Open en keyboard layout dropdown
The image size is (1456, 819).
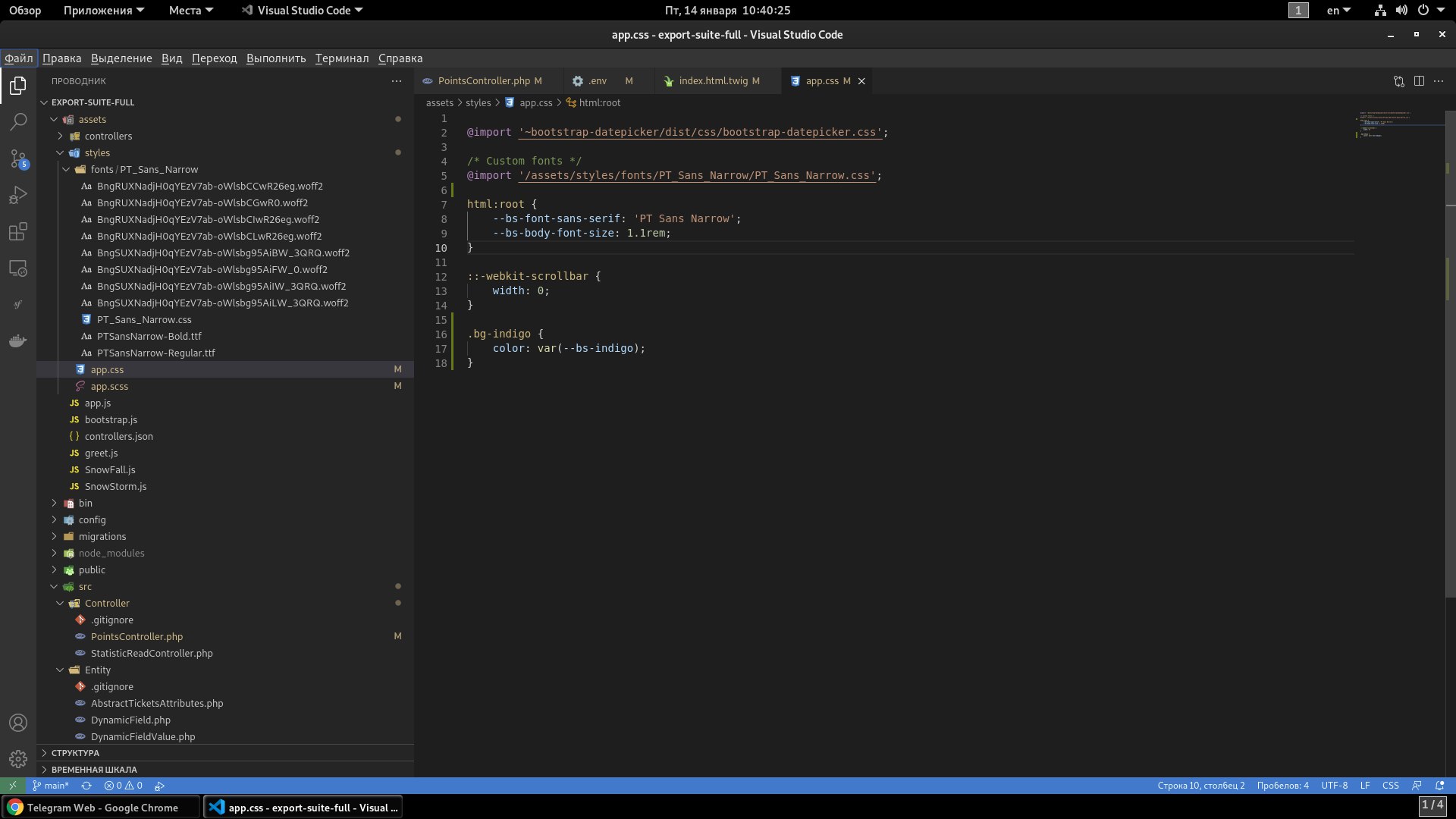coord(1338,11)
